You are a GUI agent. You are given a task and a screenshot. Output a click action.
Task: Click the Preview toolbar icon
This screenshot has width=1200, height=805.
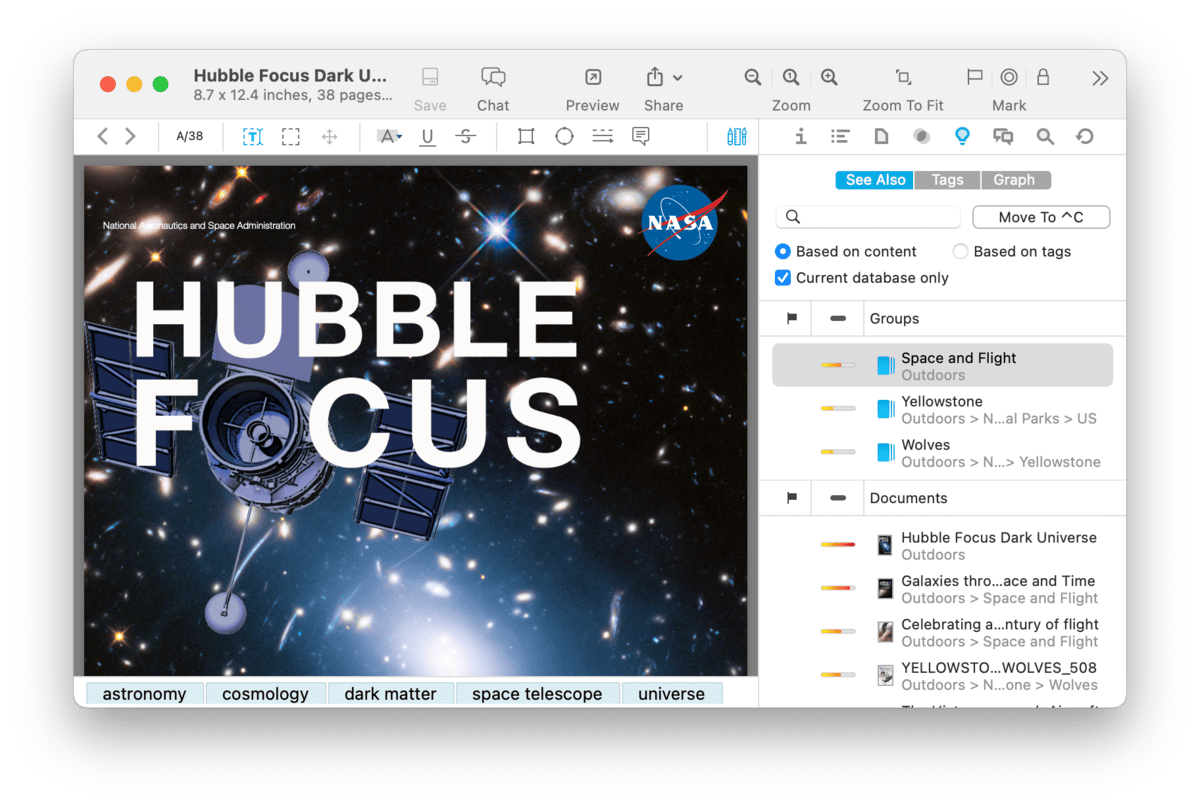[x=592, y=78]
